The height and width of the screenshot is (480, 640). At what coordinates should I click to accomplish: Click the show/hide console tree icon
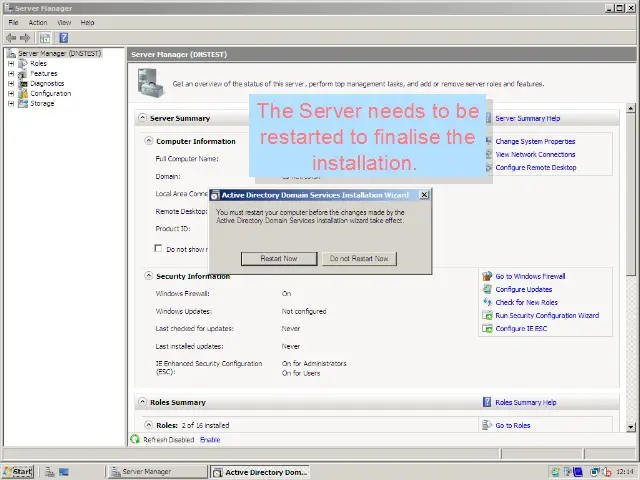[x=45, y=38]
